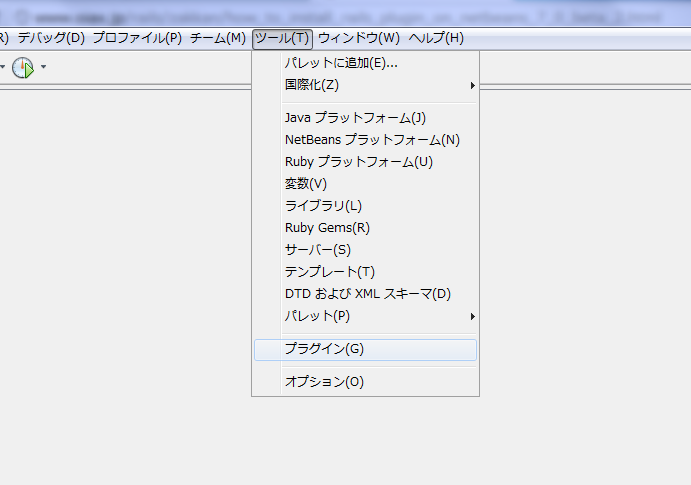Select パレットに追加(E)... menu entry
The image size is (691, 485).
click(365, 63)
